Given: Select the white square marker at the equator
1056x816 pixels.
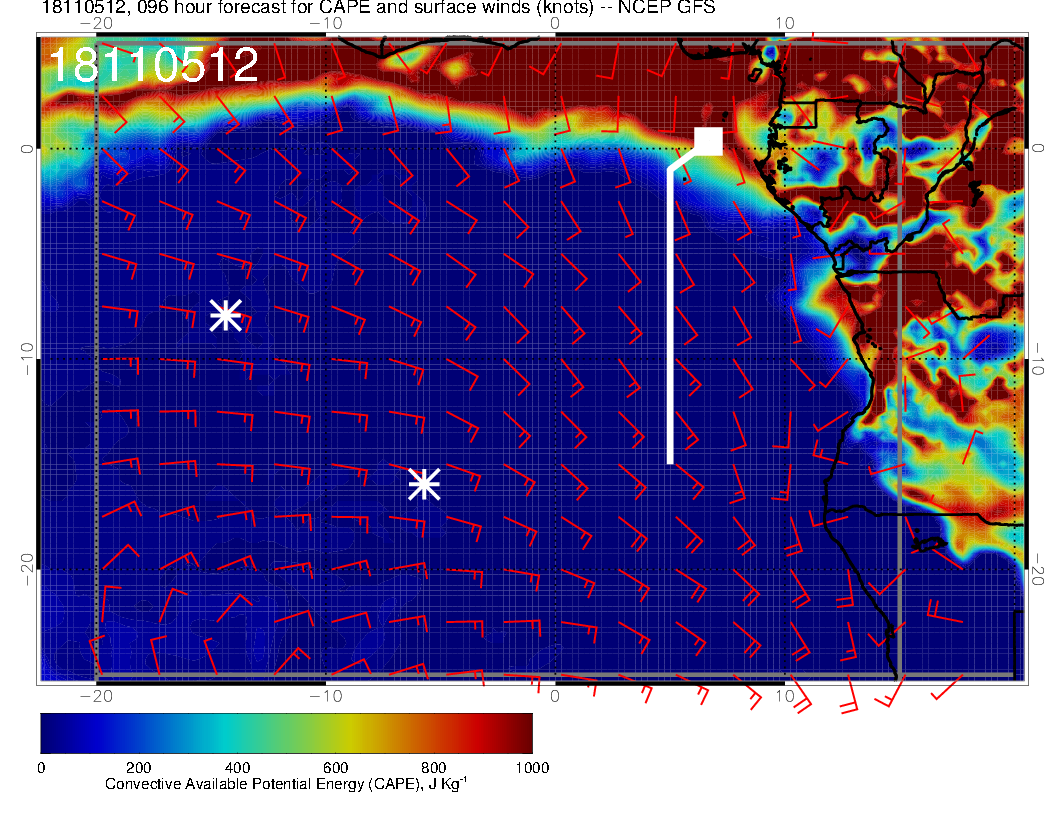Looking at the screenshot, I should pyautogui.click(x=708, y=141).
